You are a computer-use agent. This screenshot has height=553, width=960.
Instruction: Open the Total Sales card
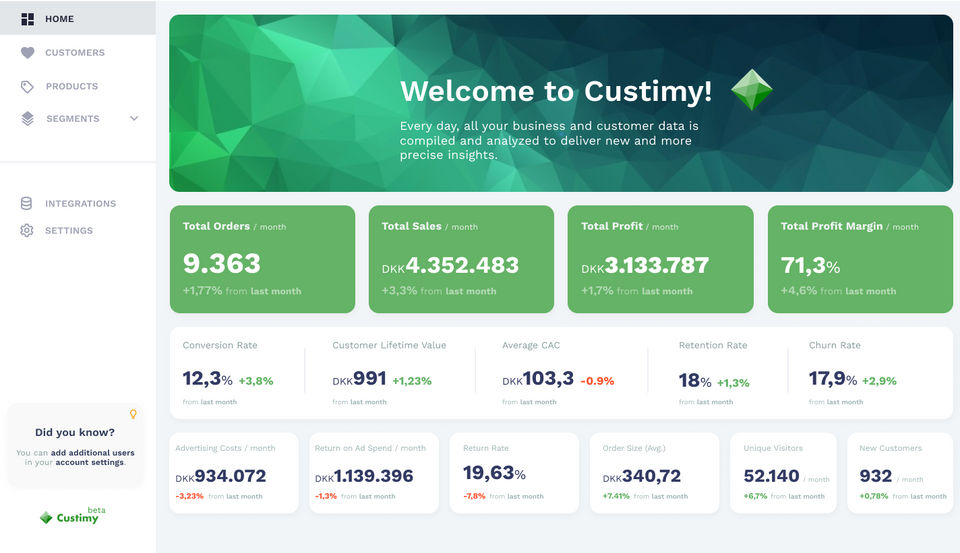[x=461, y=259]
